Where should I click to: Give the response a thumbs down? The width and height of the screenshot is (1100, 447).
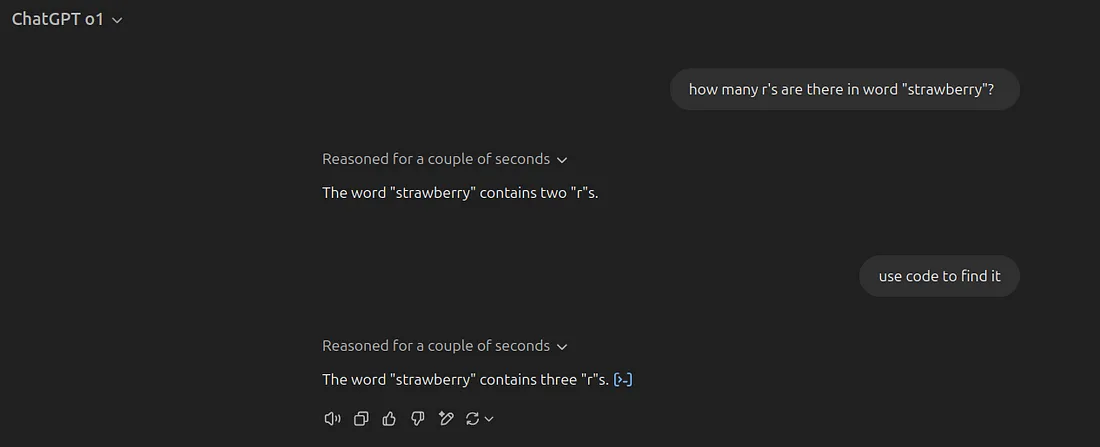tap(417, 419)
